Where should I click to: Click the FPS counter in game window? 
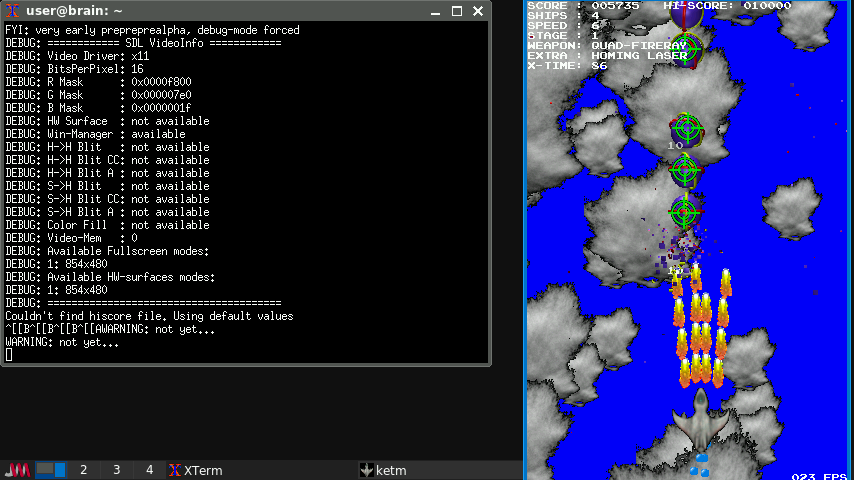[x=820, y=475]
